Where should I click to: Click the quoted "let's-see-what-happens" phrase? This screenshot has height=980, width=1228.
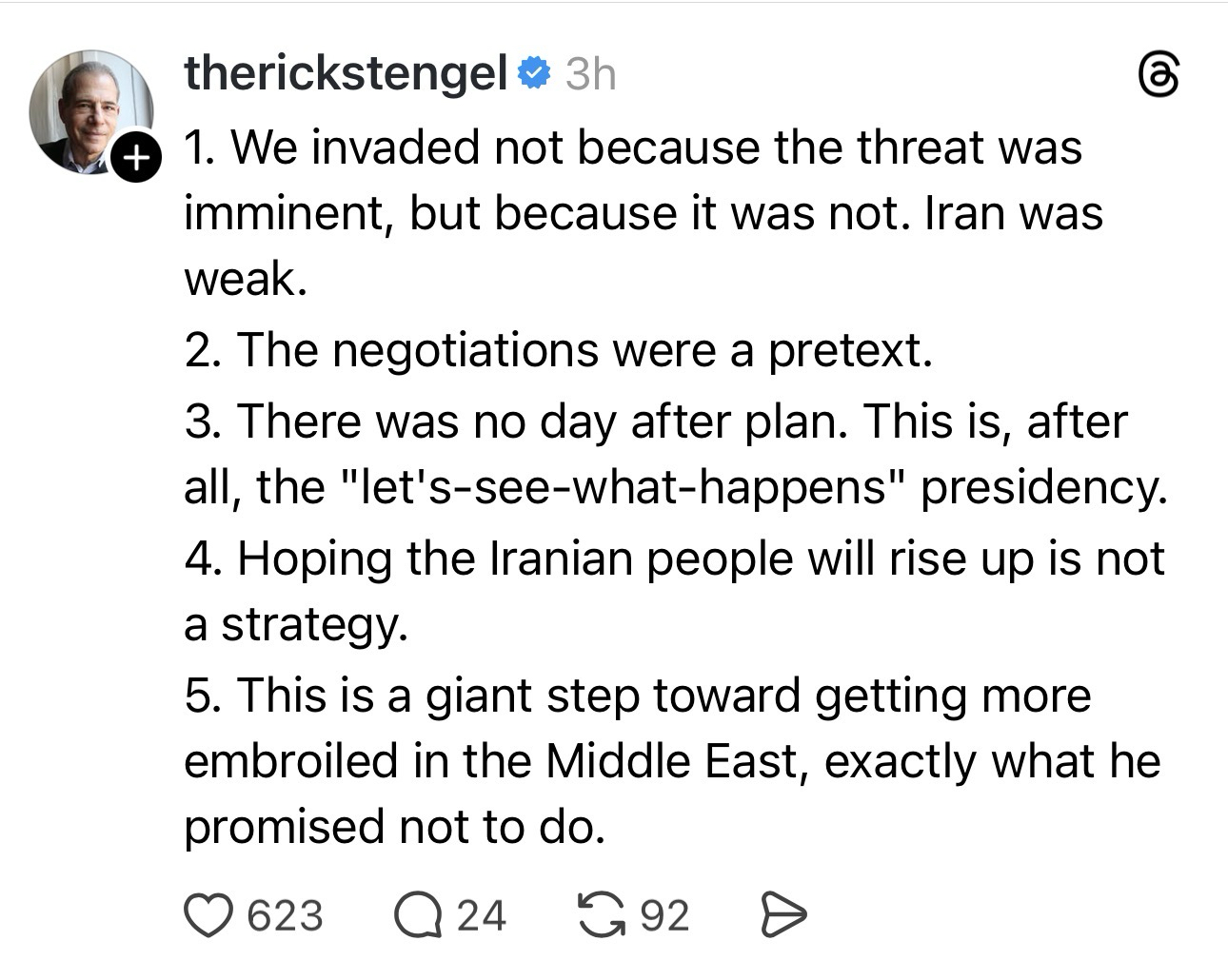[x=620, y=487]
